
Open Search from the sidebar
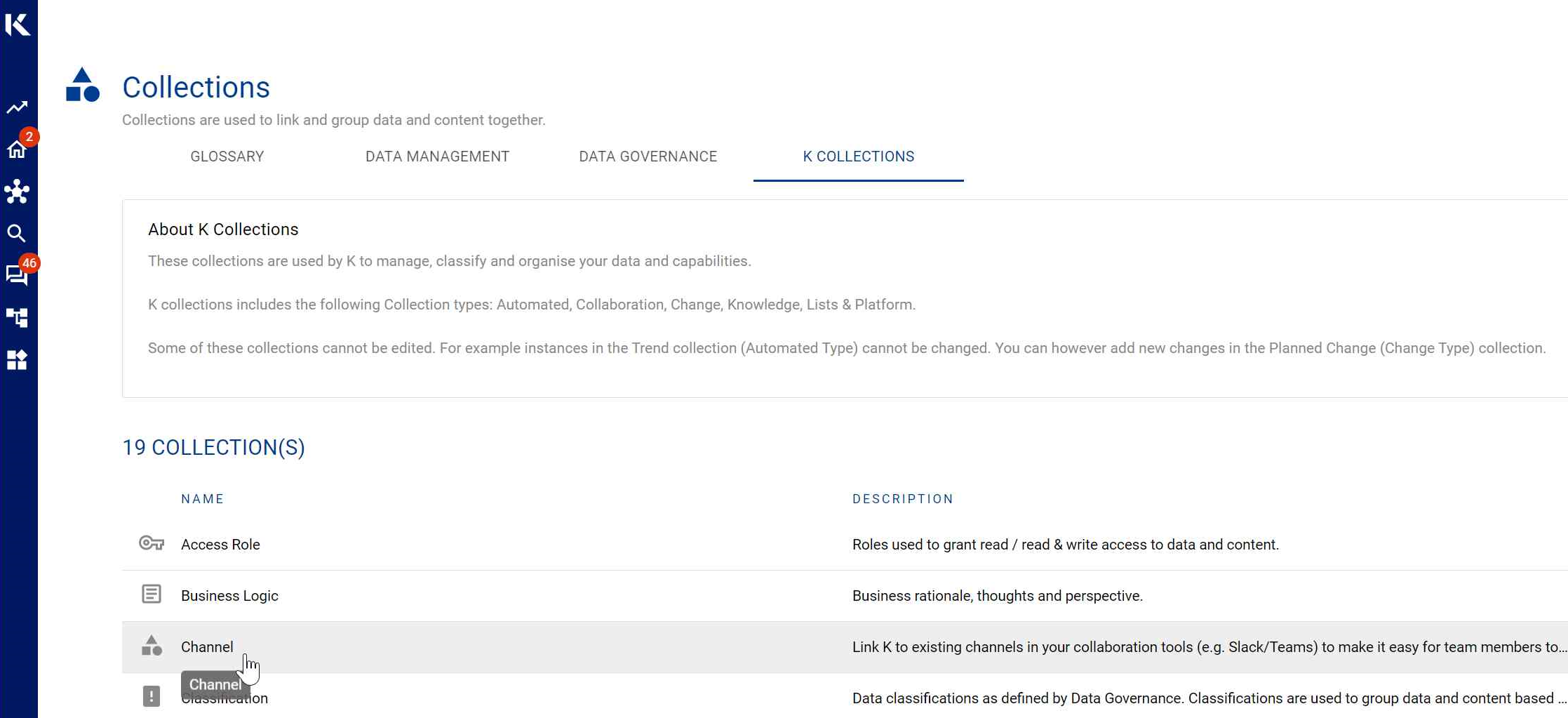(17, 234)
